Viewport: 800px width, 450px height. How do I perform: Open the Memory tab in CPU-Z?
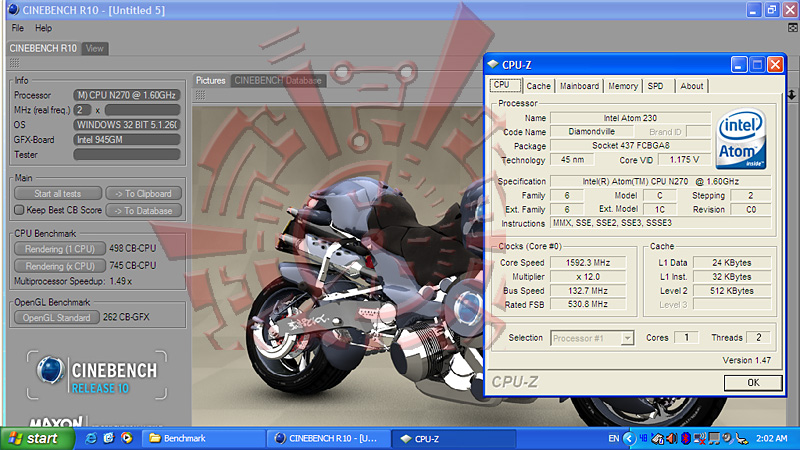pos(623,86)
